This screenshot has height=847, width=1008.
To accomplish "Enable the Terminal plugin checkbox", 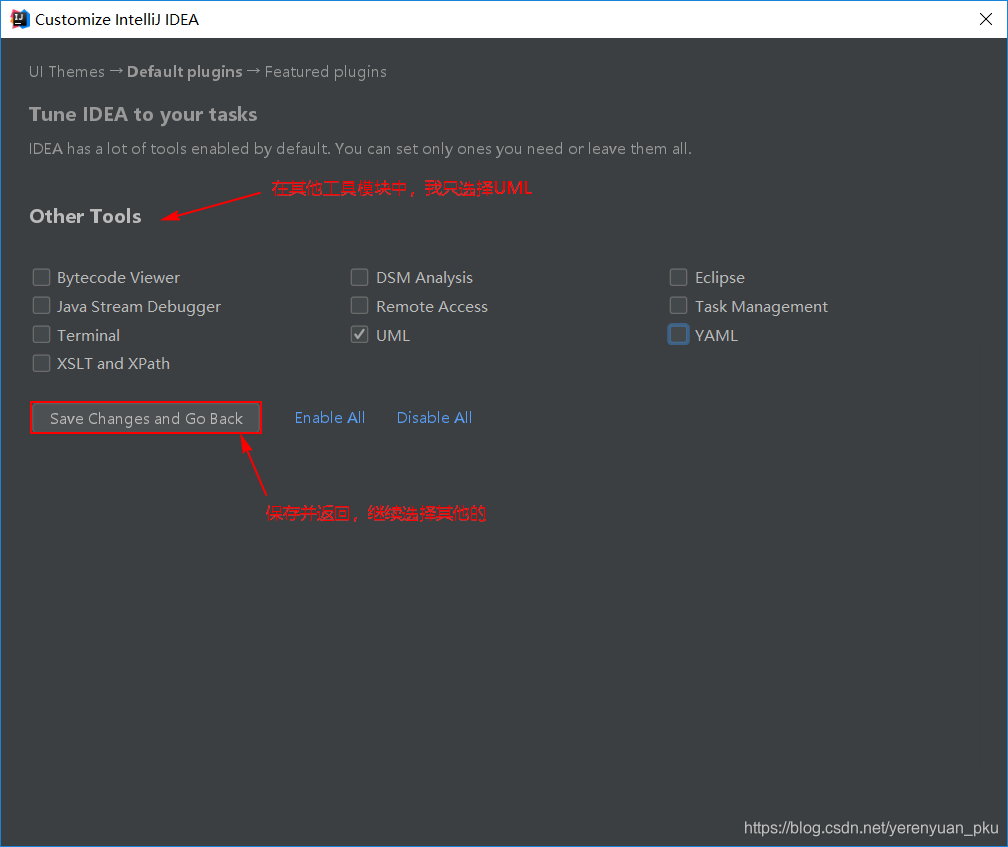I will [x=41, y=334].
